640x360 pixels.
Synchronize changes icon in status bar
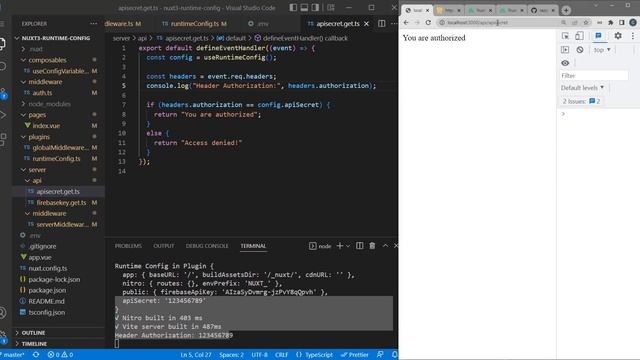(36, 355)
